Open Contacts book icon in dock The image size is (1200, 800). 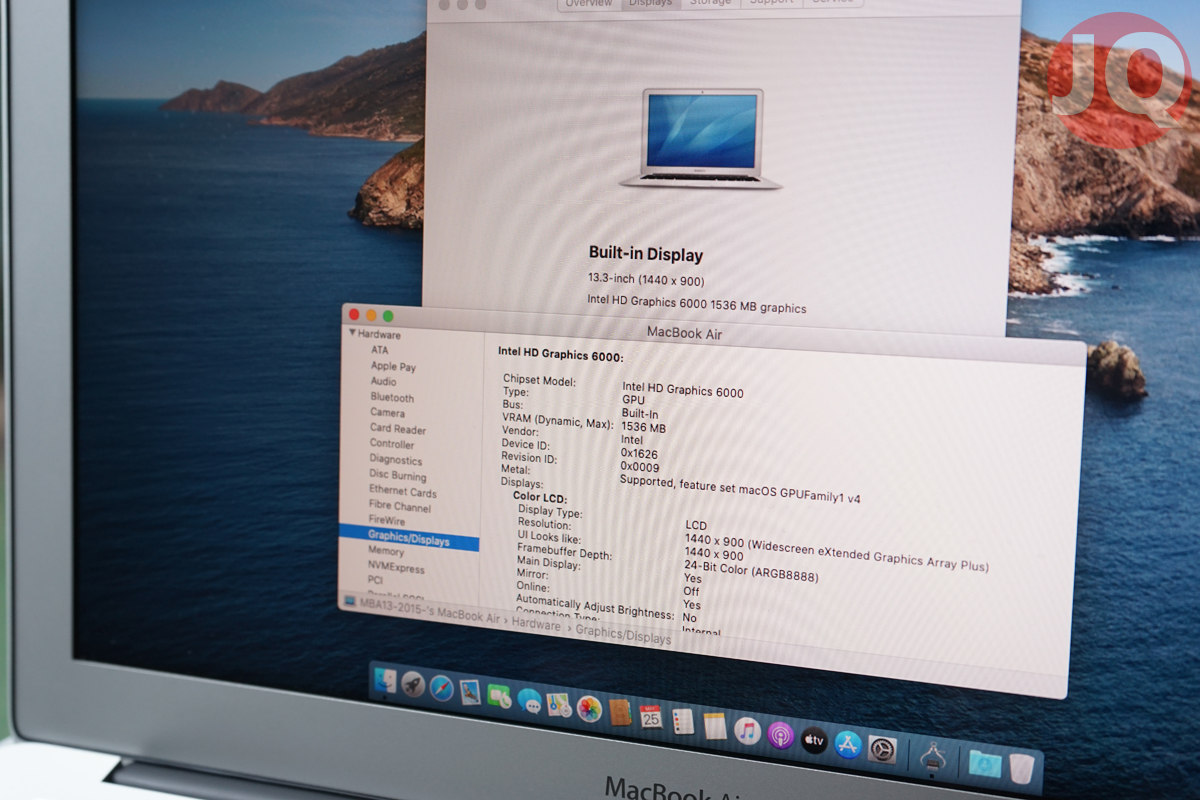click(x=620, y=713)
